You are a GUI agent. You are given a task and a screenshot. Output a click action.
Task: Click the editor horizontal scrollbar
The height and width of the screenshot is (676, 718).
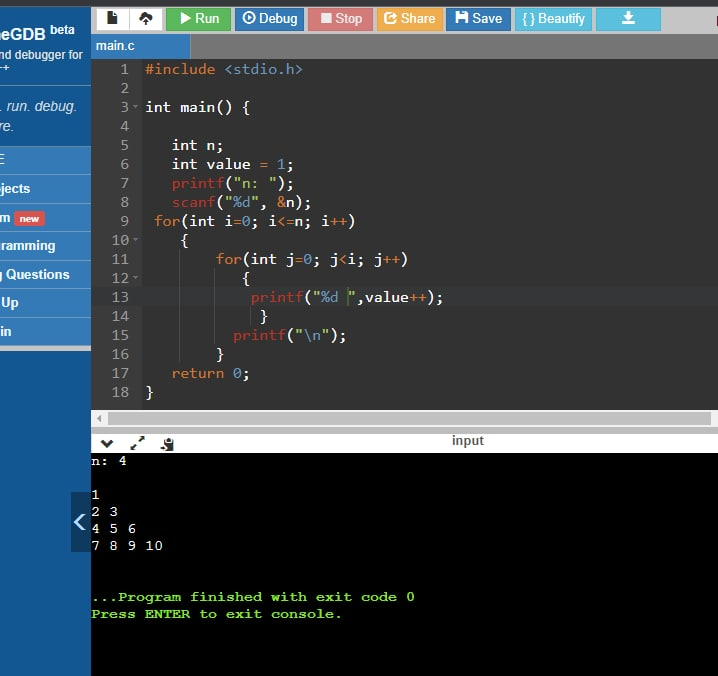coord(409,418)
